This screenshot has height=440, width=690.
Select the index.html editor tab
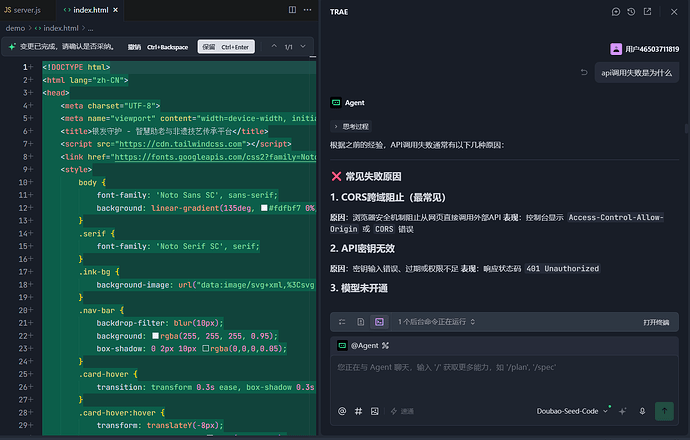click(x=90, y=10)
